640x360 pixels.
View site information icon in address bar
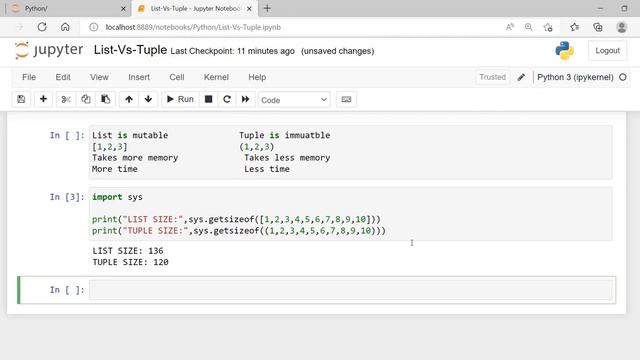[x=93, y=27]
